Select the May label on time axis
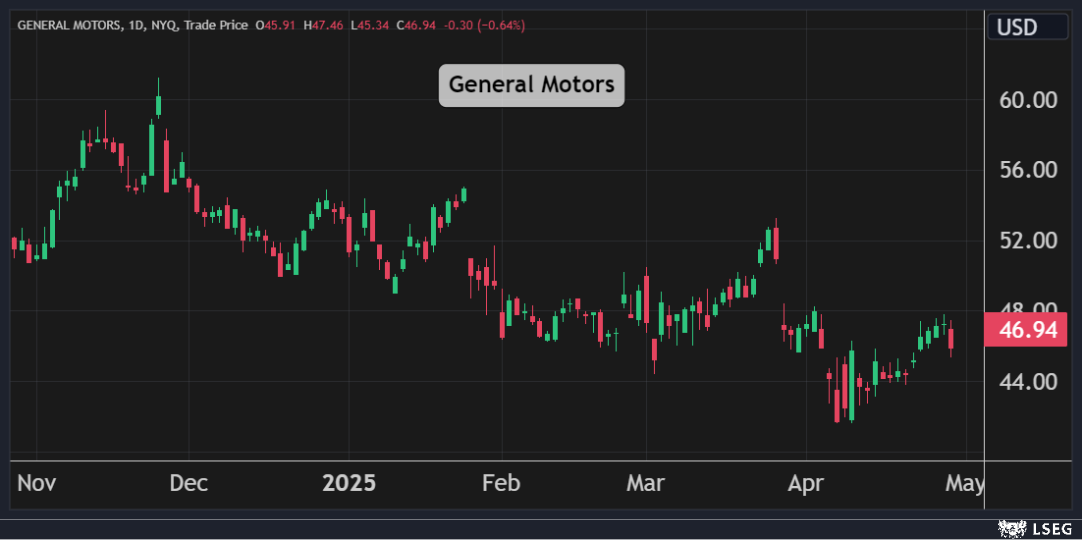This screenshot has width=1082, height=540. [964, 484]
